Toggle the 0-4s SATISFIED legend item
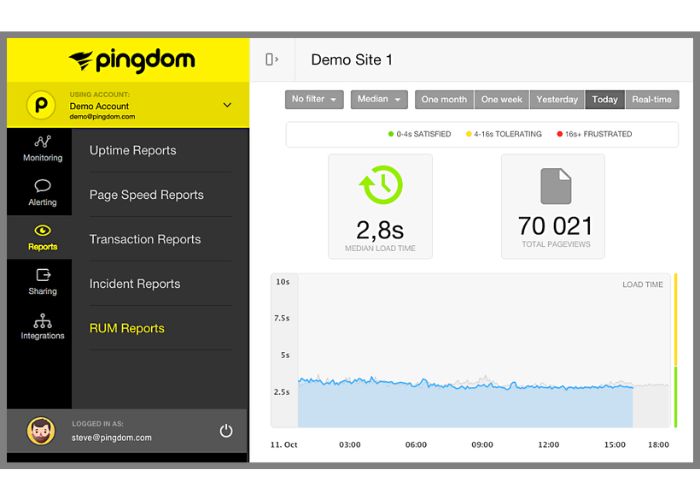 tap(420, 134)
